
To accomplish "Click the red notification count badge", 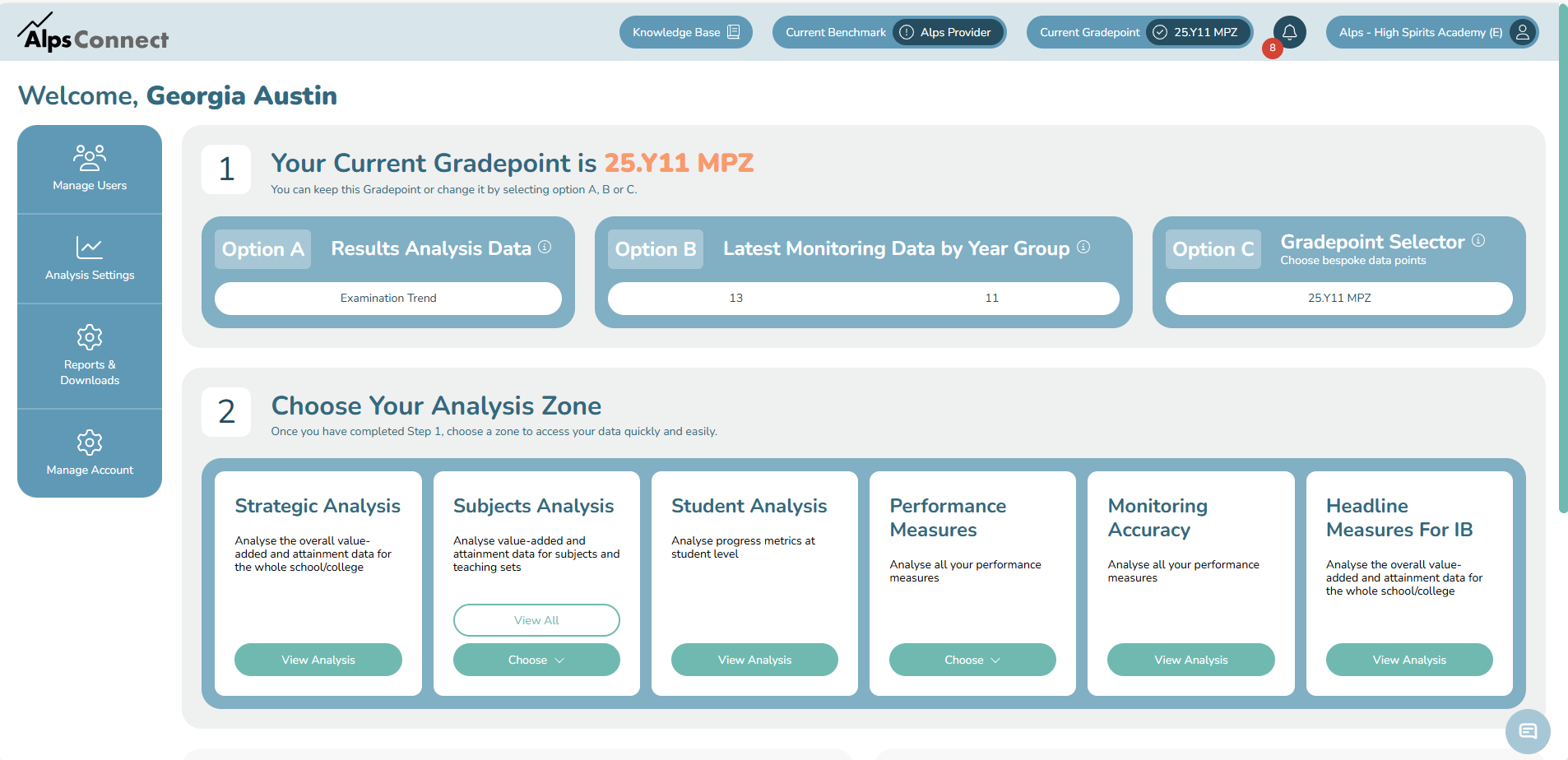I will 1273,48.
